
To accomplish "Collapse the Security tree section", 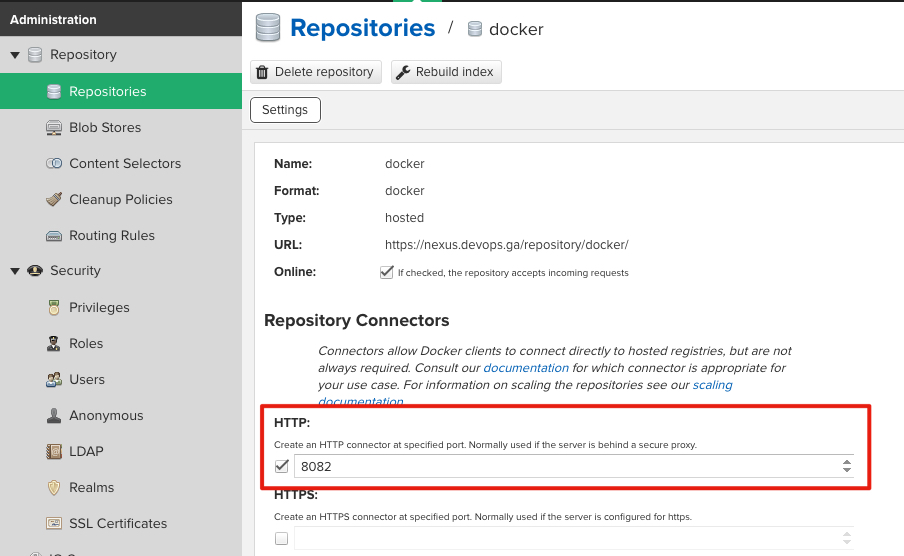I will (x=15, y=271).
